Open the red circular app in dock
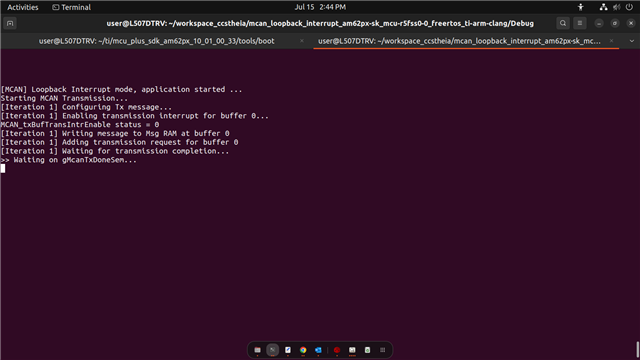This screenshot has height=360, width=640. pos(337,350)
